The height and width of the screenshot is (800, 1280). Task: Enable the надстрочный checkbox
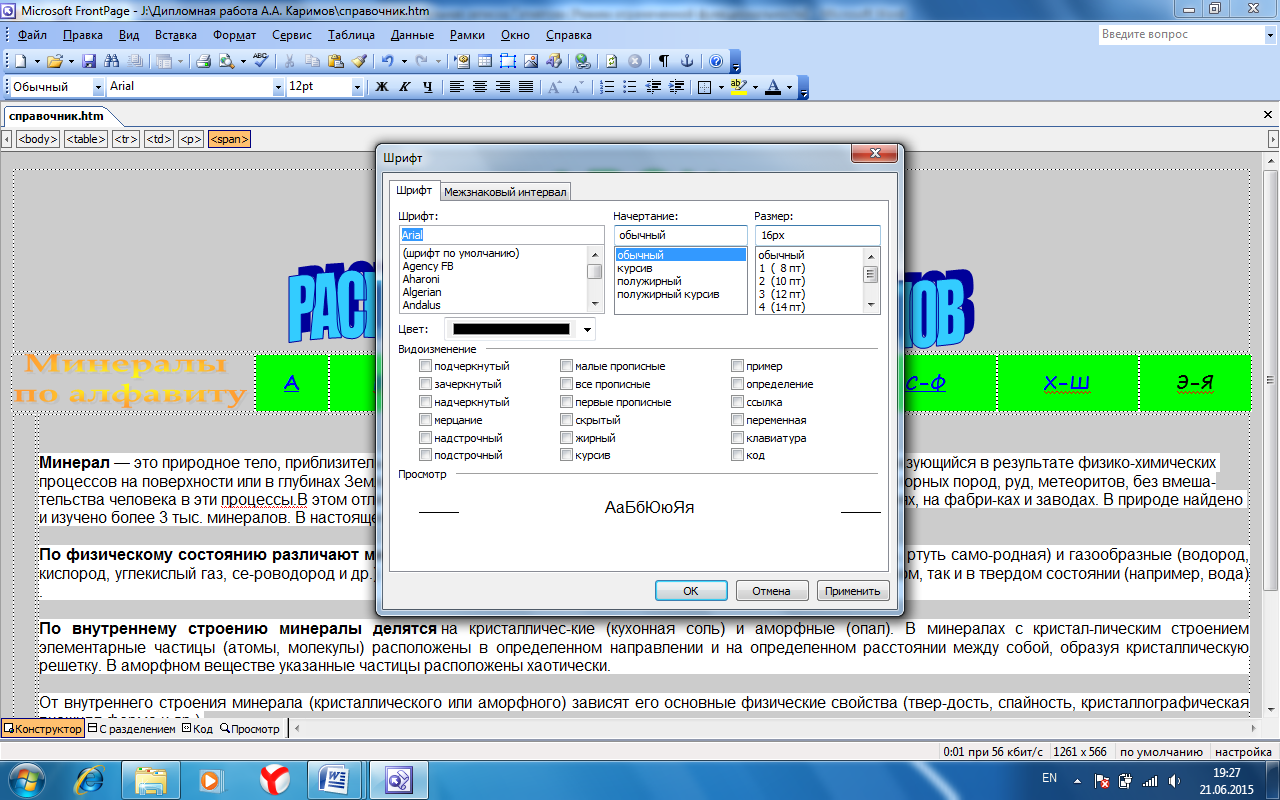426,438
